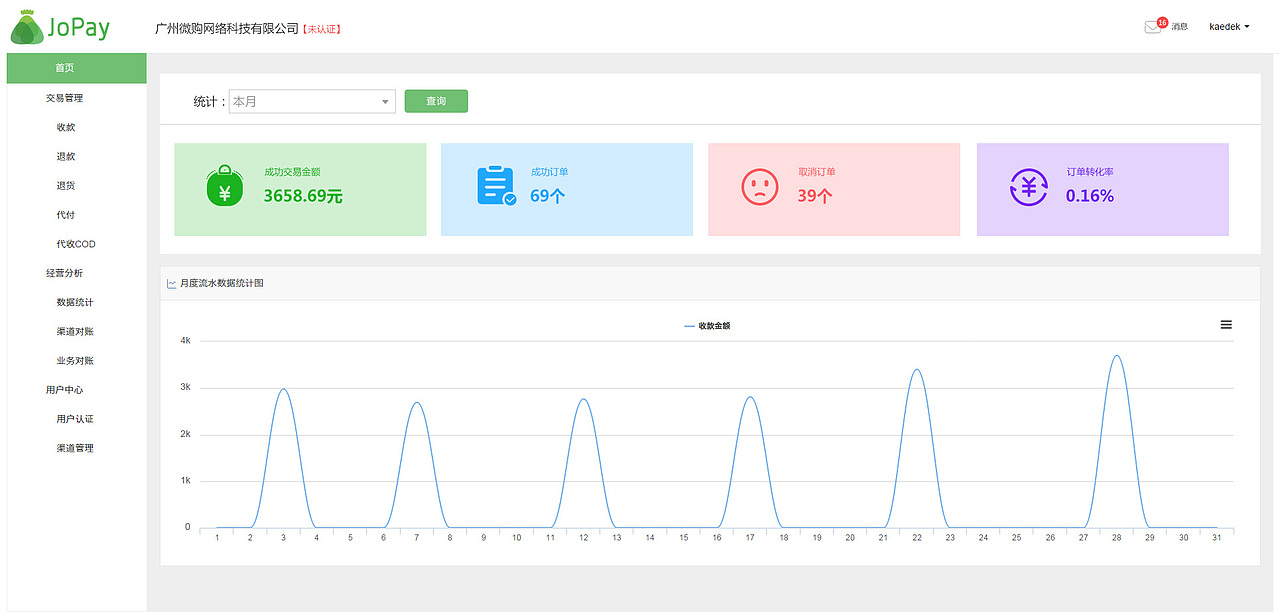The width and height of the screenshot is (1280, 612).
Task: Click the chart peak at day 17
Action: coord(750,397)
